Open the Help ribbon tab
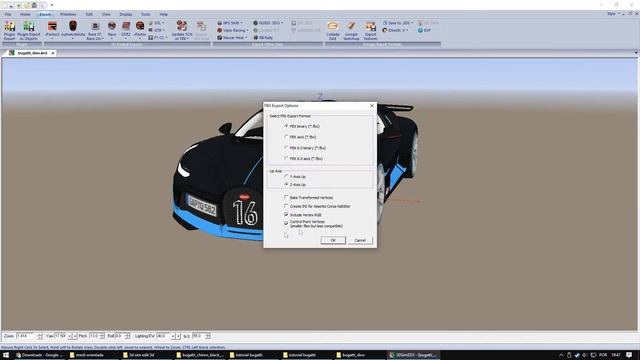Viewport: 640px width, 360px height. point(164,14)
